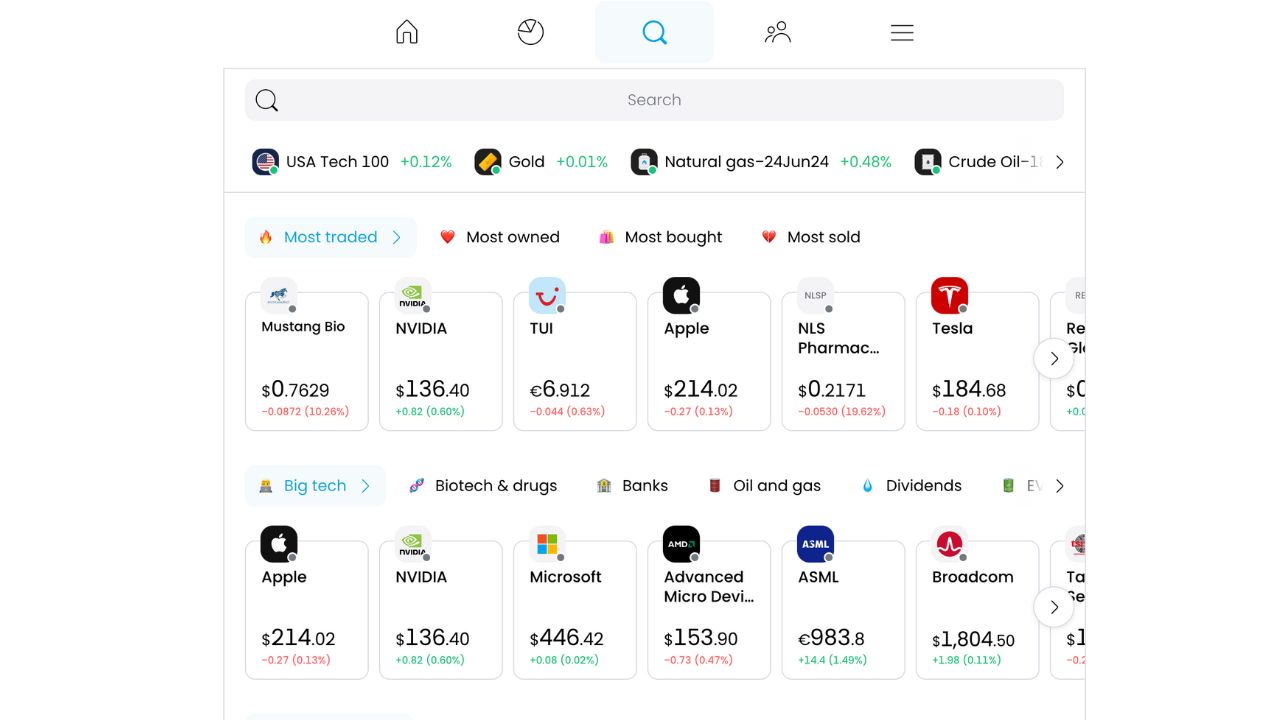Image resolution: width=1280 pixels, height=720 pixels.
Task: Select the Most sold tab
Action: (x=811, y=237)
